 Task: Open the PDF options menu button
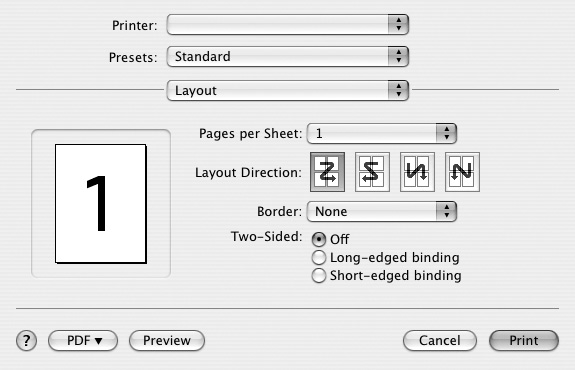[x=83, y=341]
